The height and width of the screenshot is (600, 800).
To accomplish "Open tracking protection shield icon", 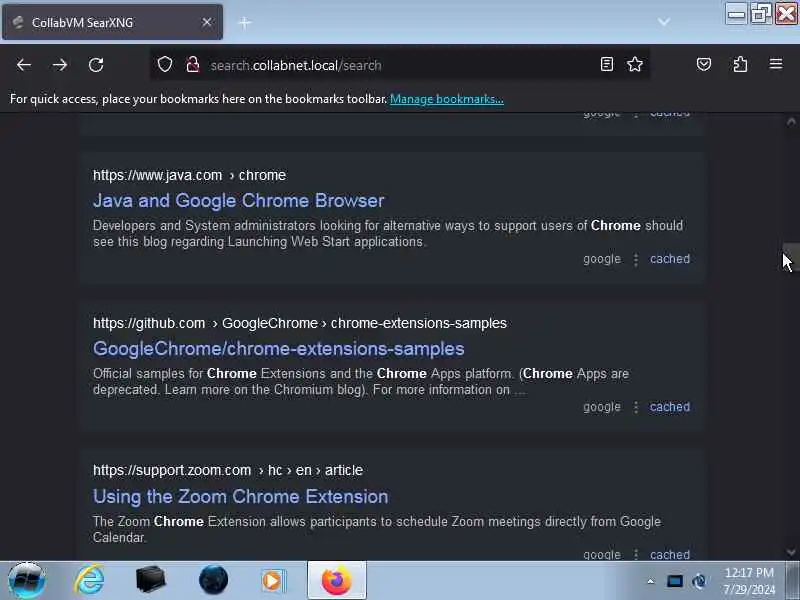I will [x=165, y=64].
